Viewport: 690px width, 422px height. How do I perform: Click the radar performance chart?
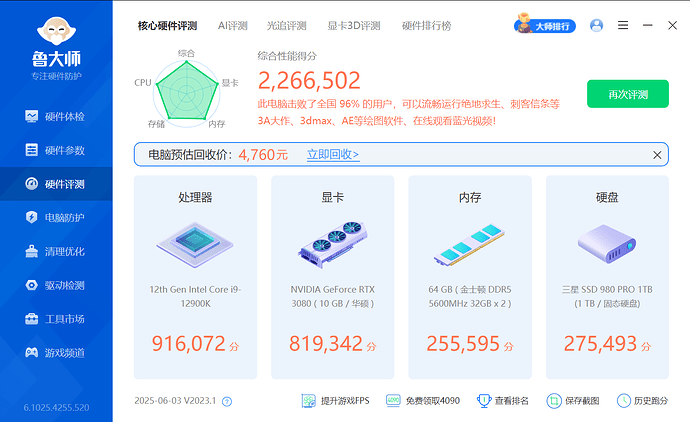(x=187, y=93)
